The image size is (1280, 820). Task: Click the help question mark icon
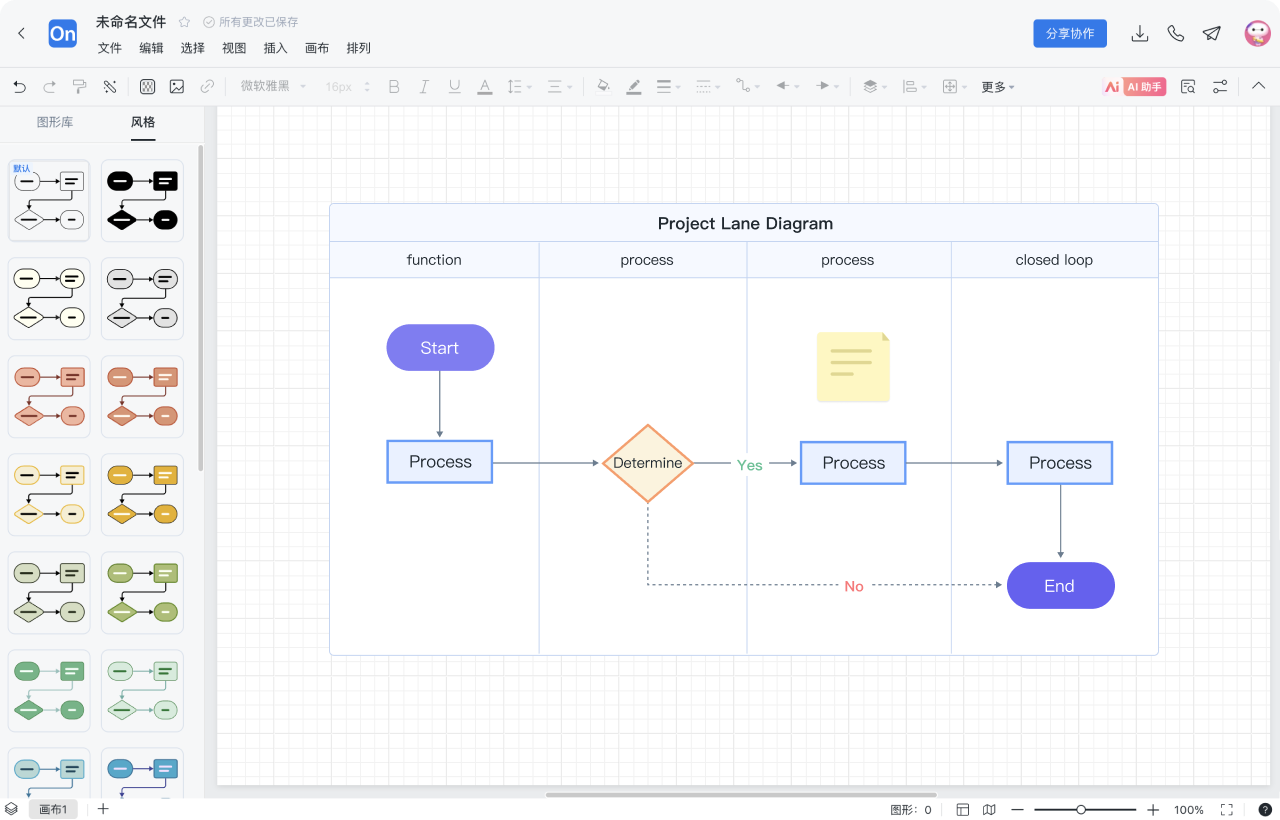(1265, 809)
